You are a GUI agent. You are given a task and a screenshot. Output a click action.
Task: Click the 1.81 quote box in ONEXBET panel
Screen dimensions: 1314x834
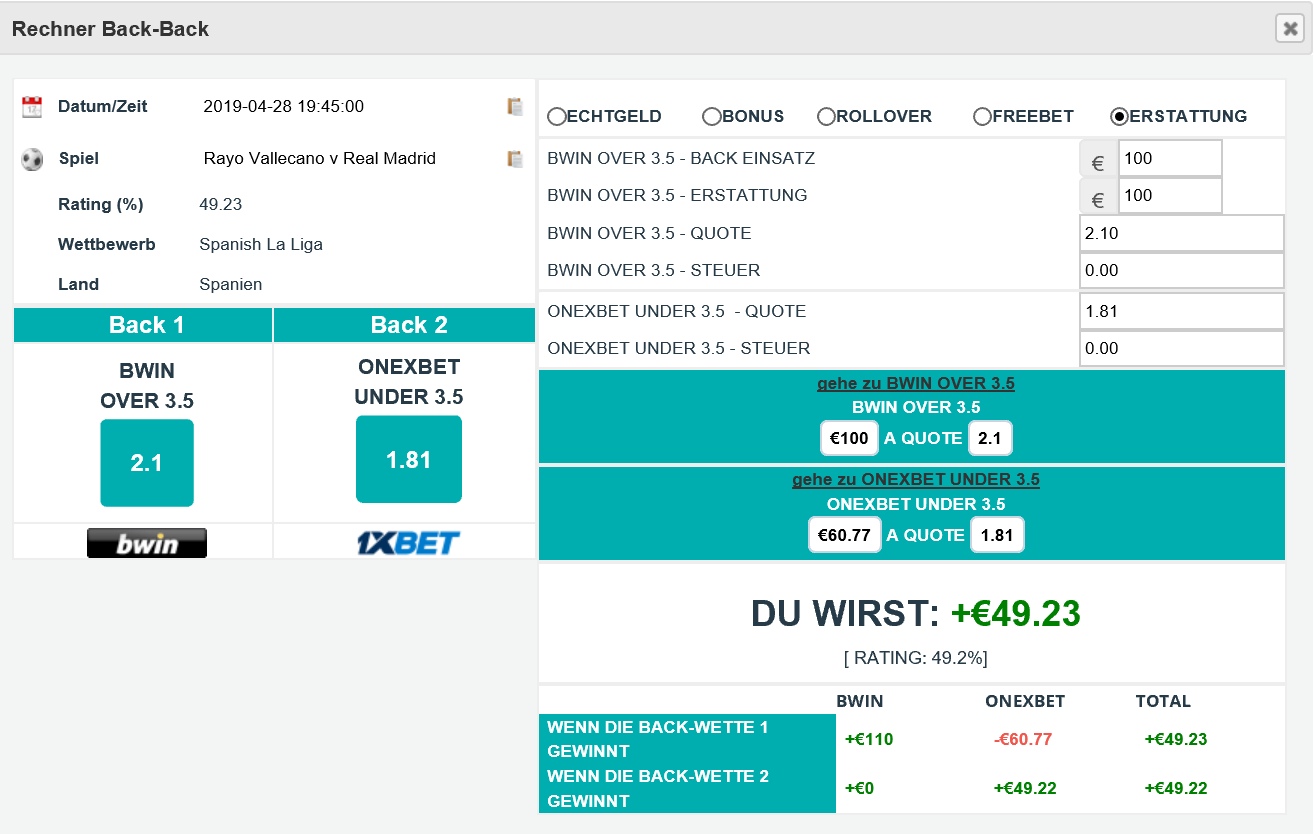pos(996,535)
